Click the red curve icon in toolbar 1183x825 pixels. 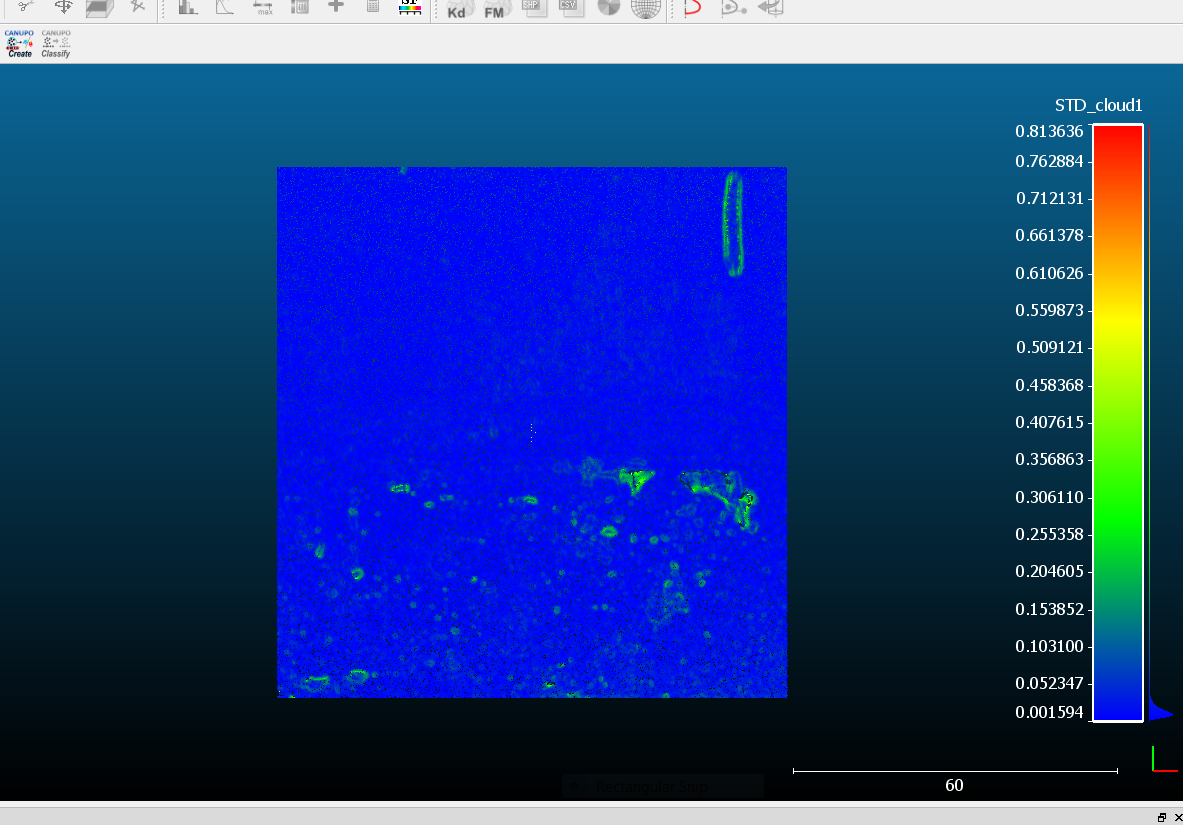tap(692, 8)
